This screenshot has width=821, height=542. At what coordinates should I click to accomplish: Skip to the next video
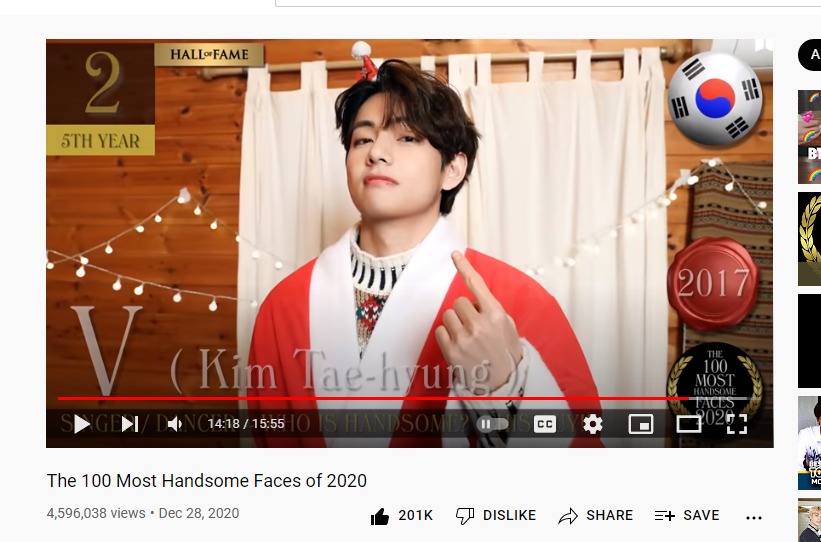pos(129,424)
